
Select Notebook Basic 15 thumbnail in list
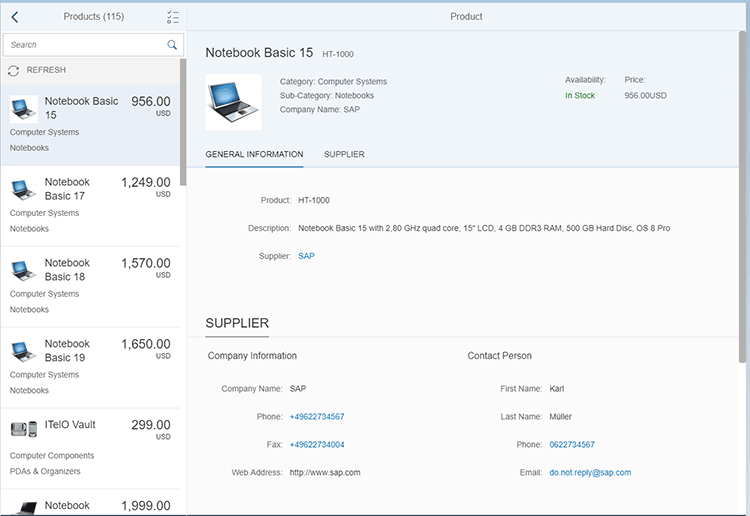click(x=23, y=109)
